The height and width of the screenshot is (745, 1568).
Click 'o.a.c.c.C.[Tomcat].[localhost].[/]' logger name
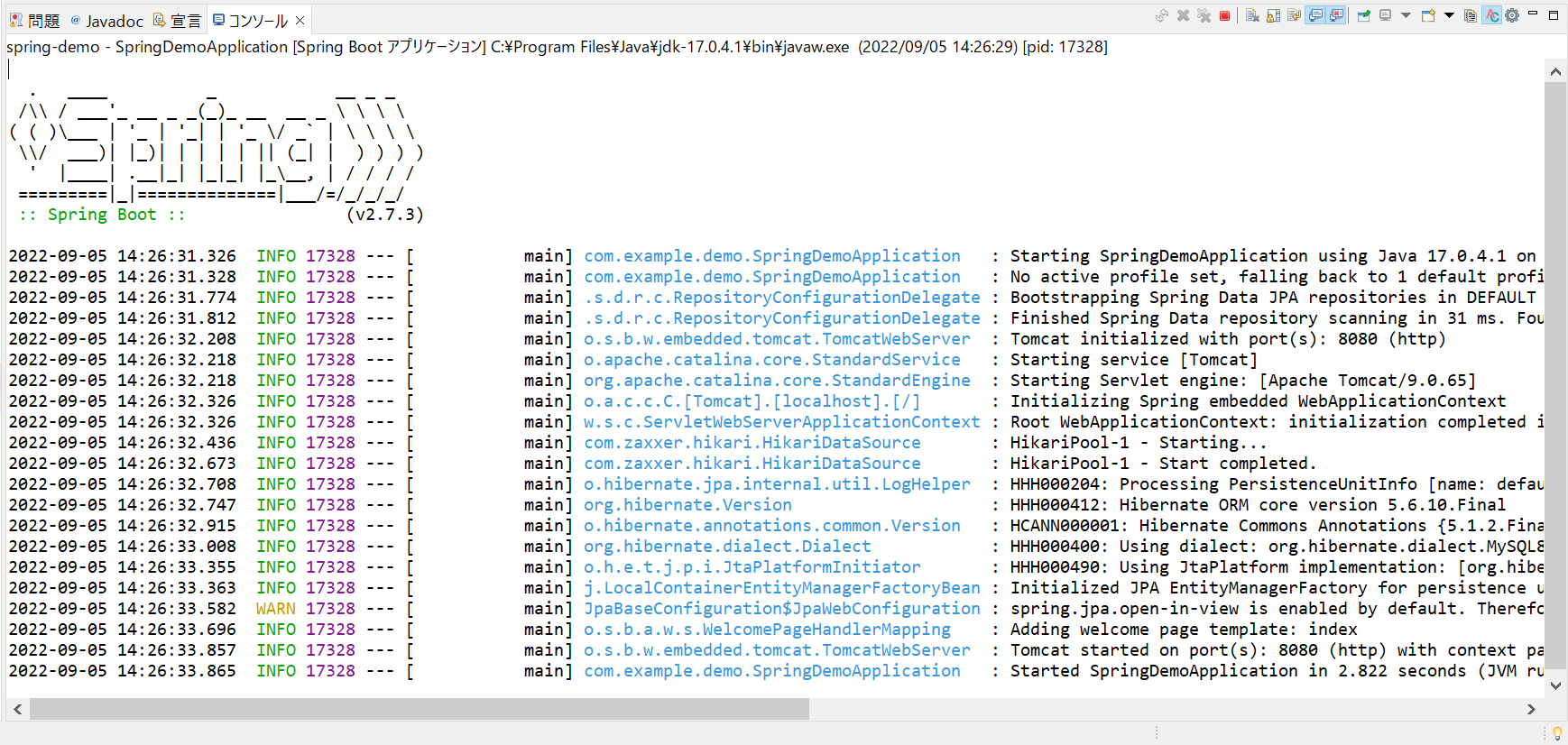click(752, 401)
